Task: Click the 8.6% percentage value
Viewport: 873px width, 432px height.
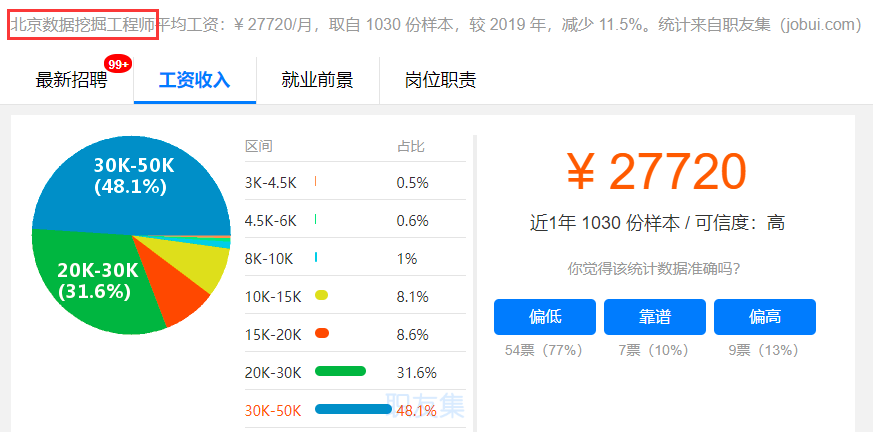Action: (413, 335)
